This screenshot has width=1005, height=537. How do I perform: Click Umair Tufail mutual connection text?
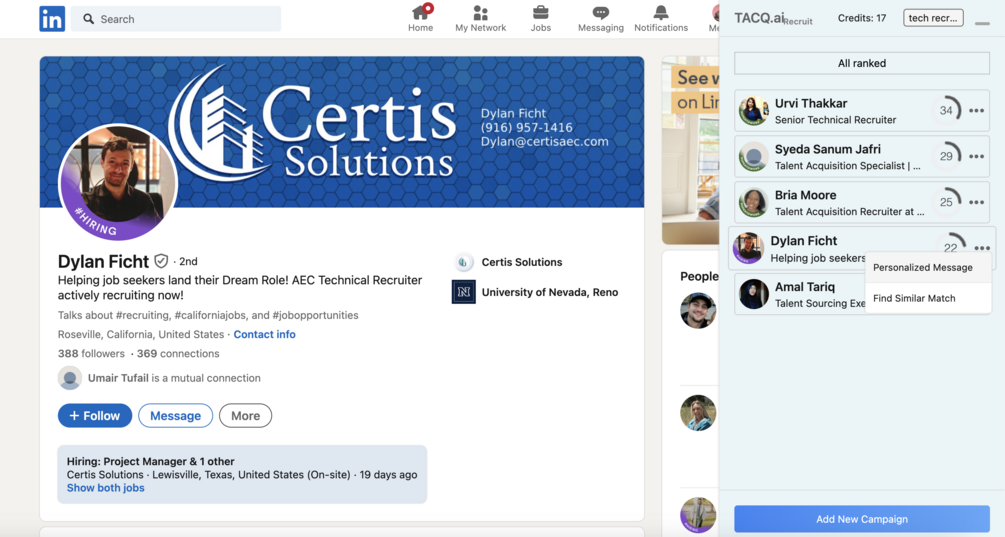click(174, 378)
